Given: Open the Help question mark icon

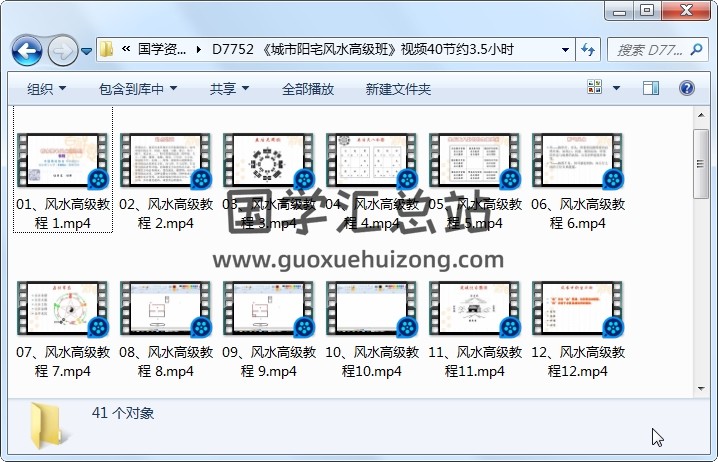Looking at the screenshot, I should coord(687,88).
